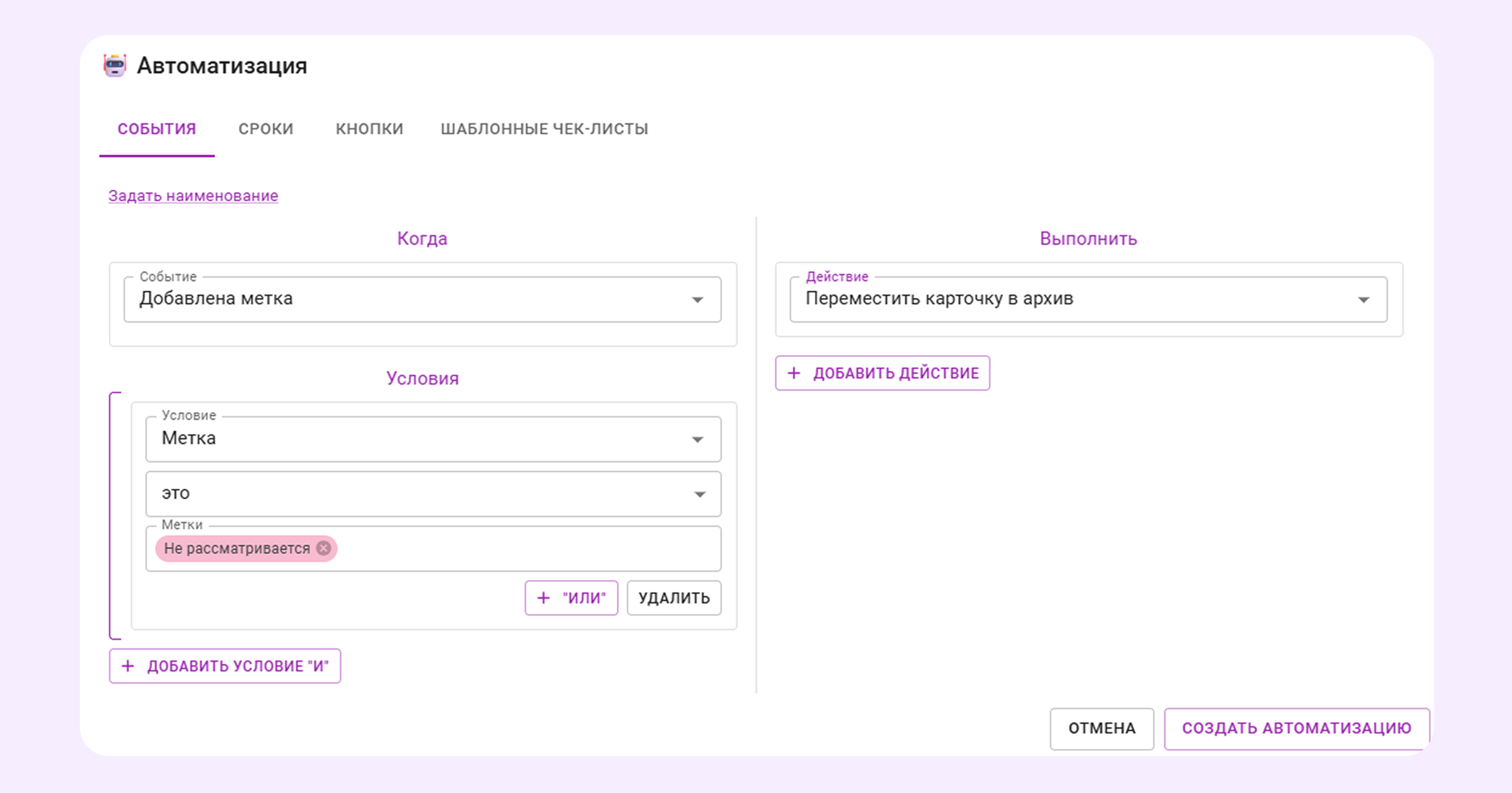Switch to the Сроки tab
Screen dimensions: 1512x793
265,129
